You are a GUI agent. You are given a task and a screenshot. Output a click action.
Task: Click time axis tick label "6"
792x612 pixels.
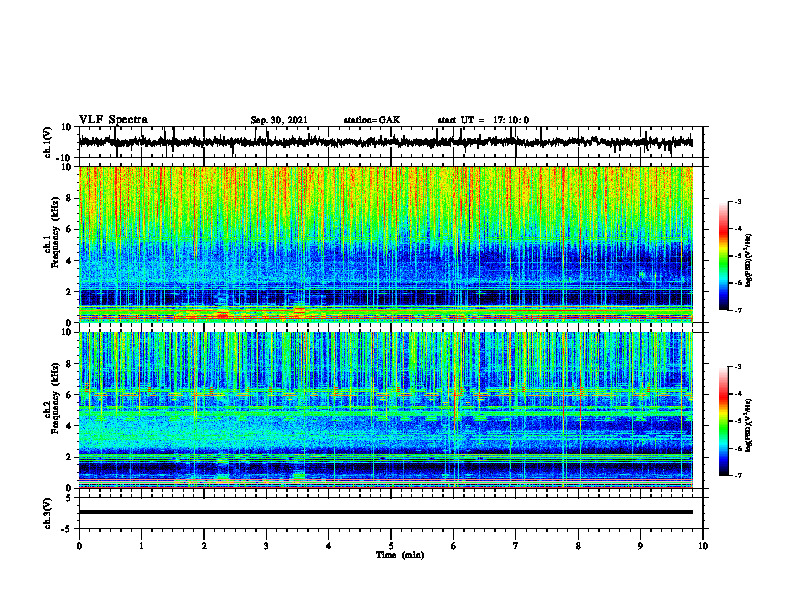pos(454,546)
